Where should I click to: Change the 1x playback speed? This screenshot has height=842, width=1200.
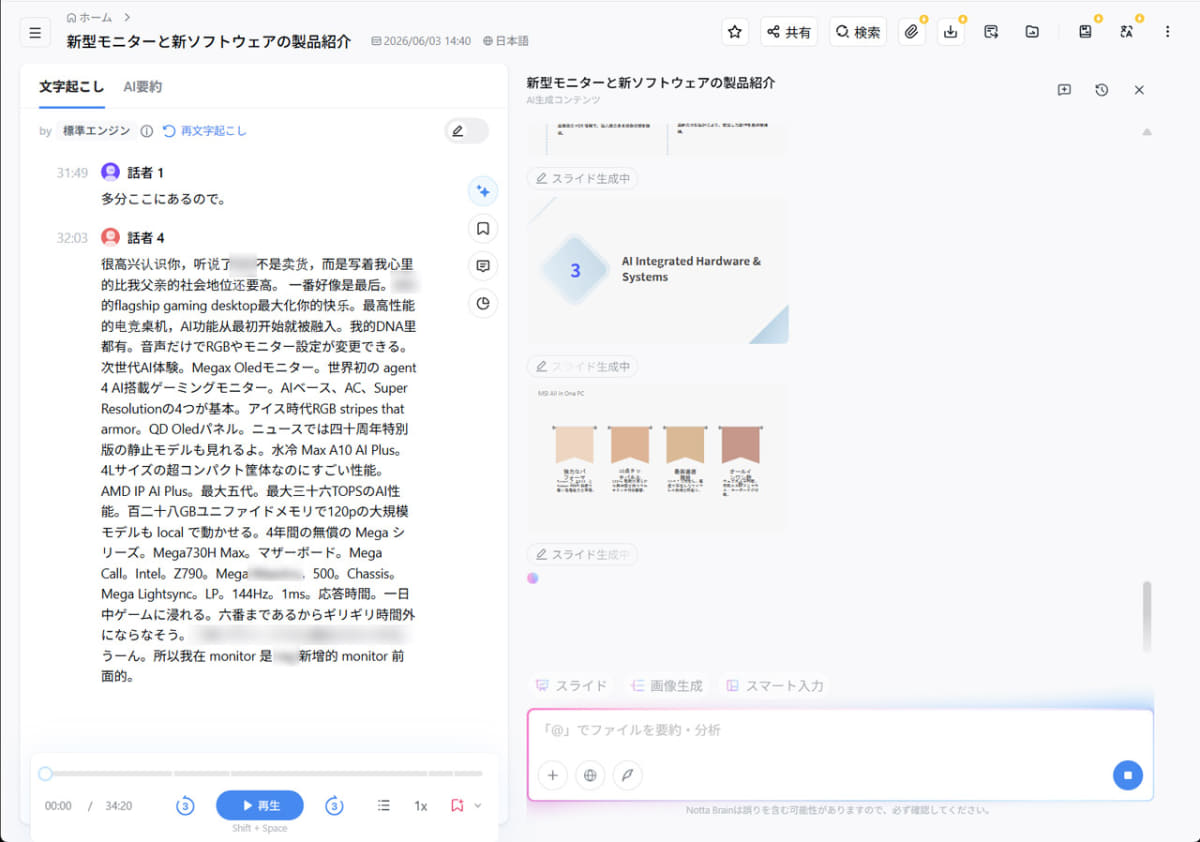(421, 806)
